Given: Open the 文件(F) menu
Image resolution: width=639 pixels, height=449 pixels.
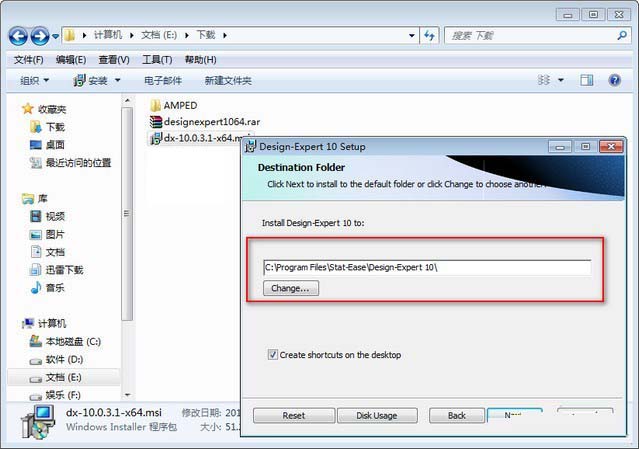Looking at the screenshot, I should (x=29, y=60).
